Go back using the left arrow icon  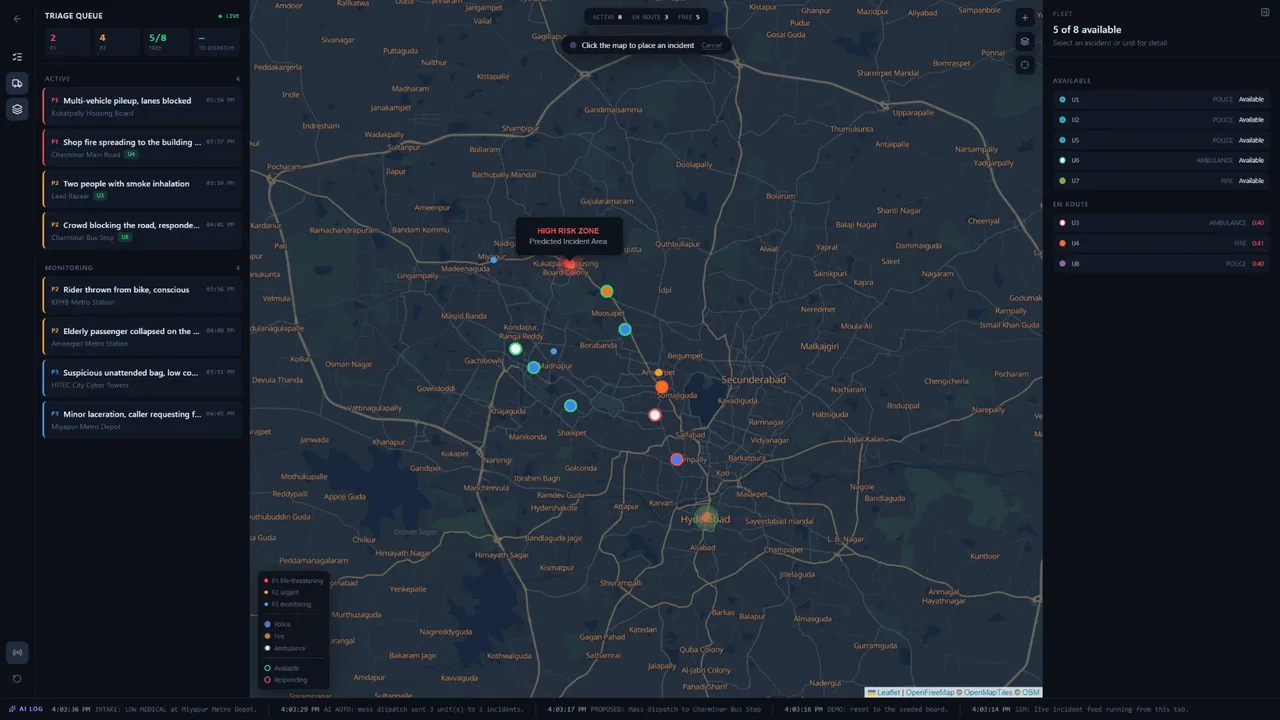pos(17,18)
